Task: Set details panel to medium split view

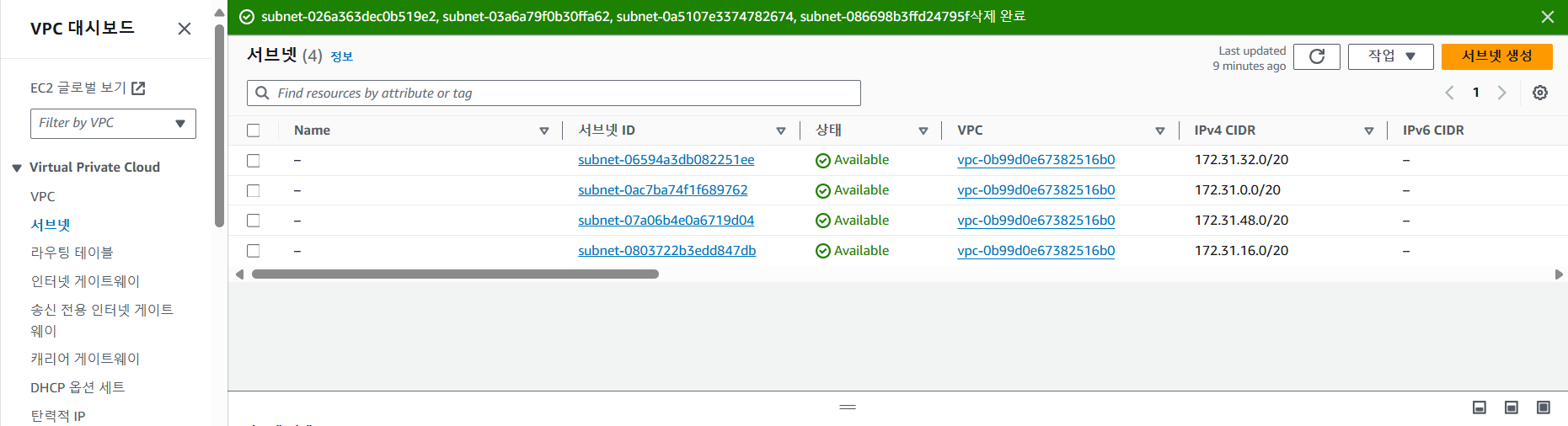Action: point(1512,407)
